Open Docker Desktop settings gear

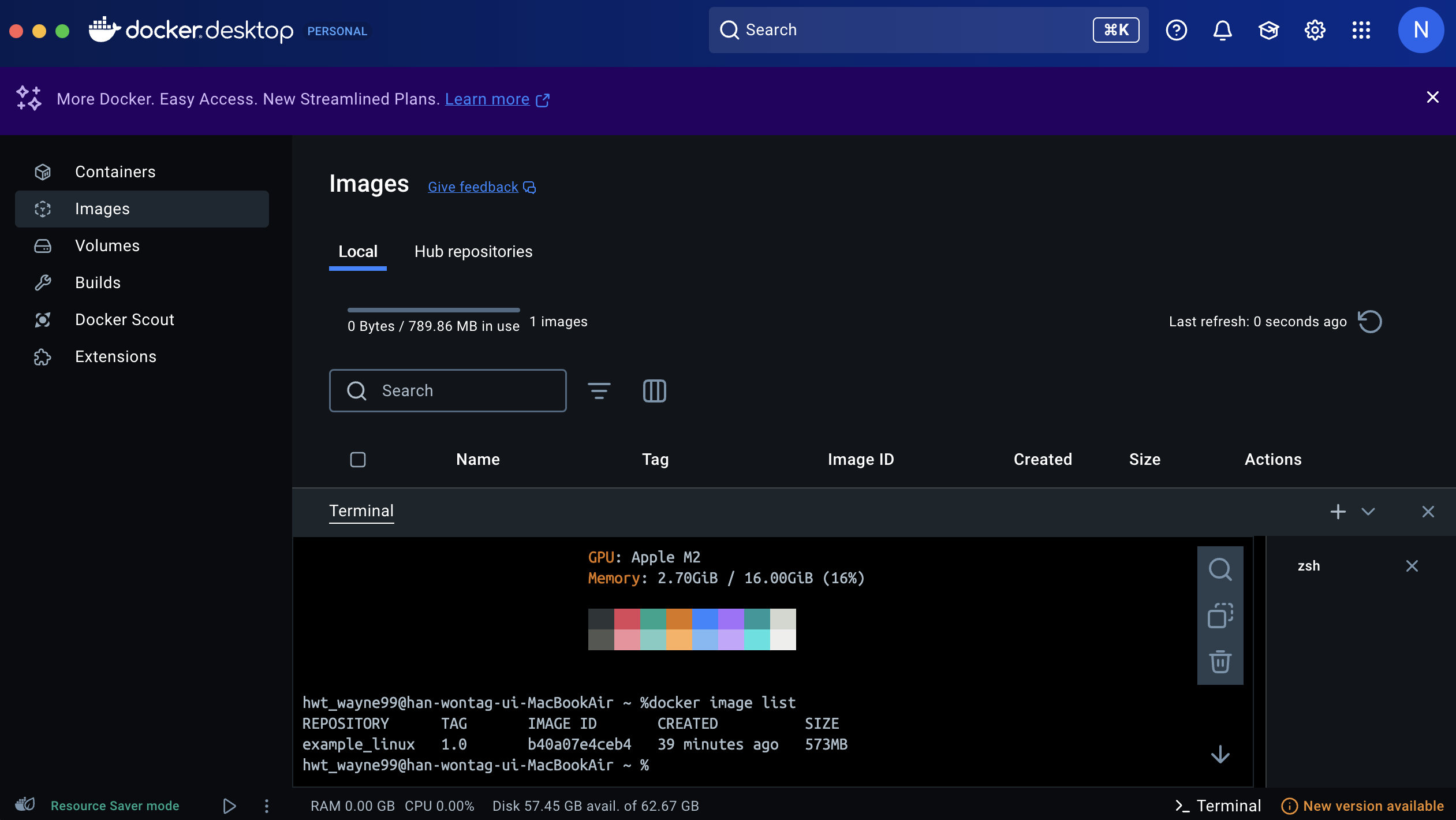coord(1315,30)
